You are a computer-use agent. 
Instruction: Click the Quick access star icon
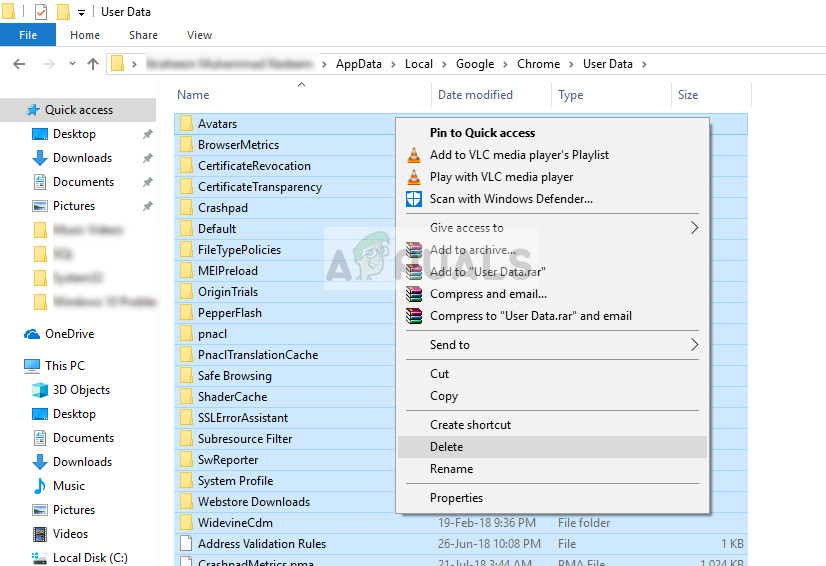(33, 110)
